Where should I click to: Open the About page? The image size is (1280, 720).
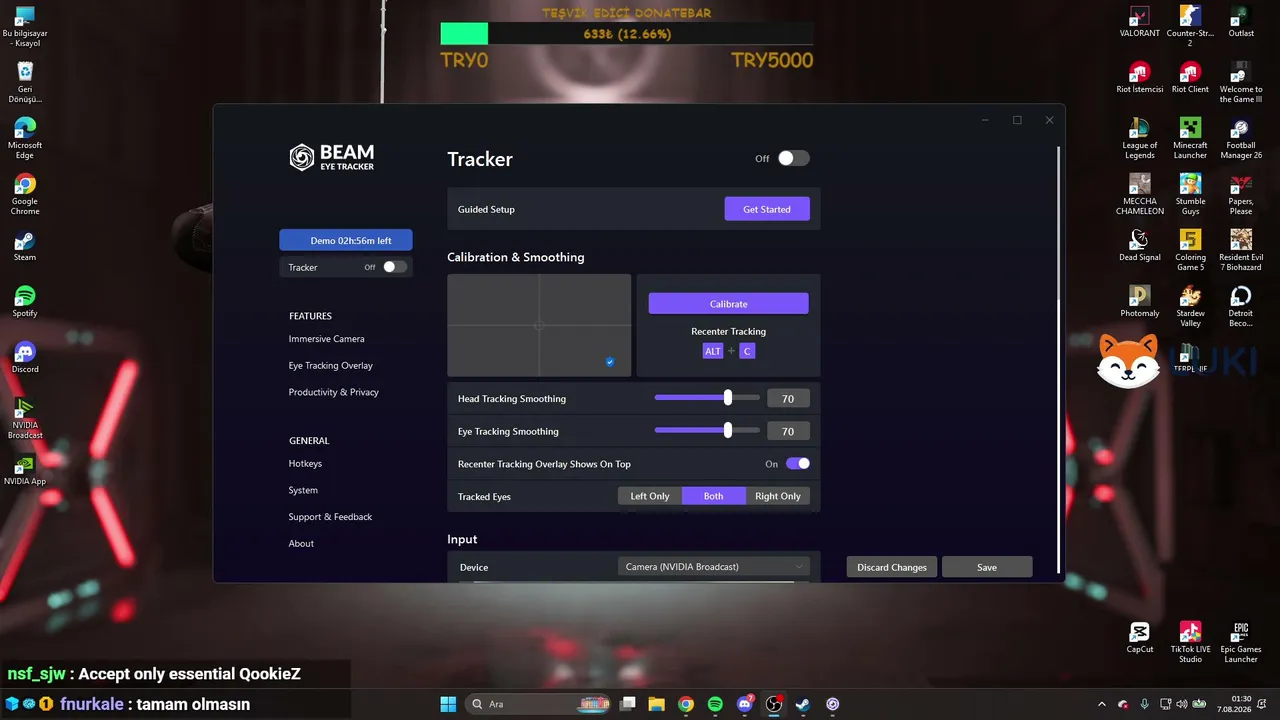(x=302, y=544)
